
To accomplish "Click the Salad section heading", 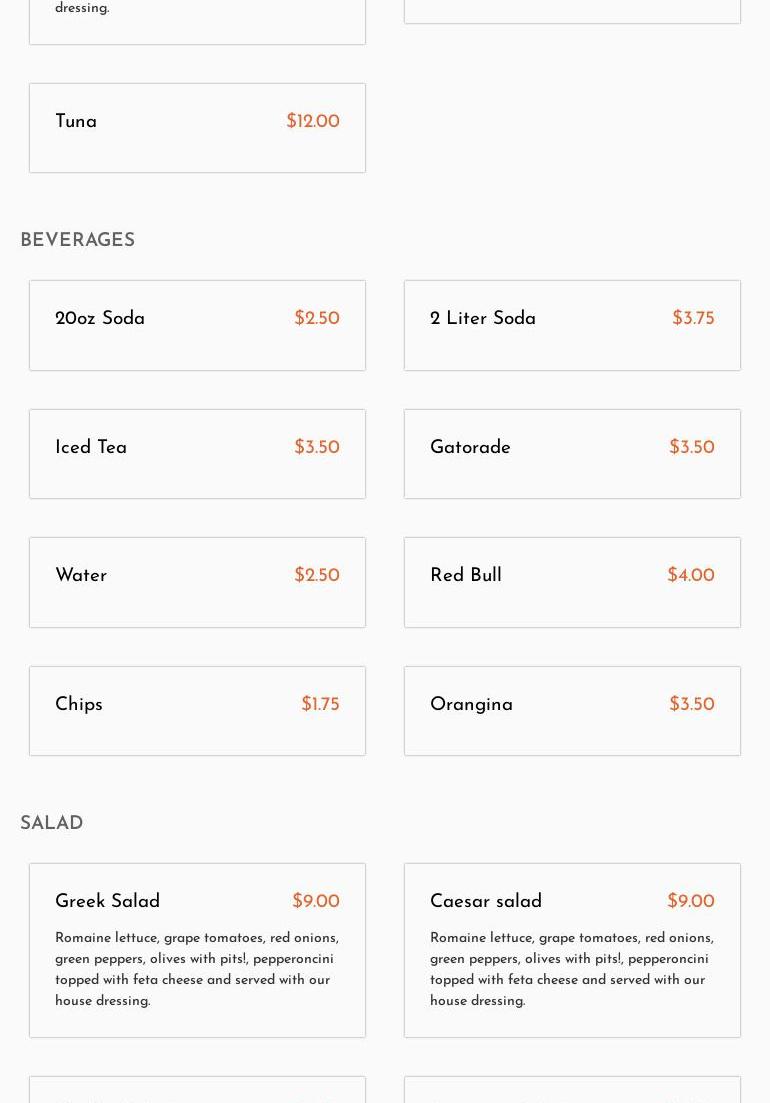I will click(51, 824).
